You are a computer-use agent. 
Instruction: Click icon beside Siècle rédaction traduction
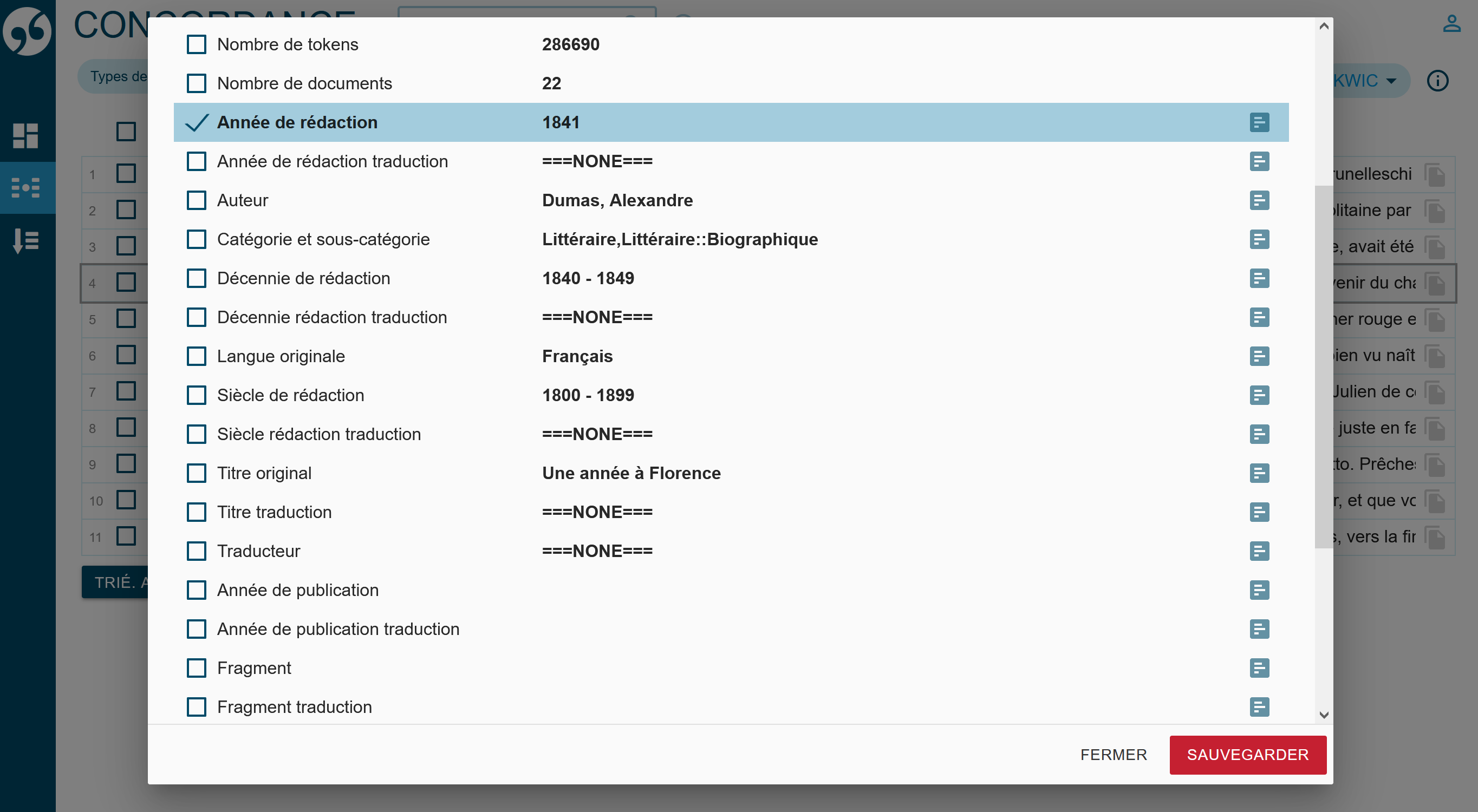tap(1259, 434)
